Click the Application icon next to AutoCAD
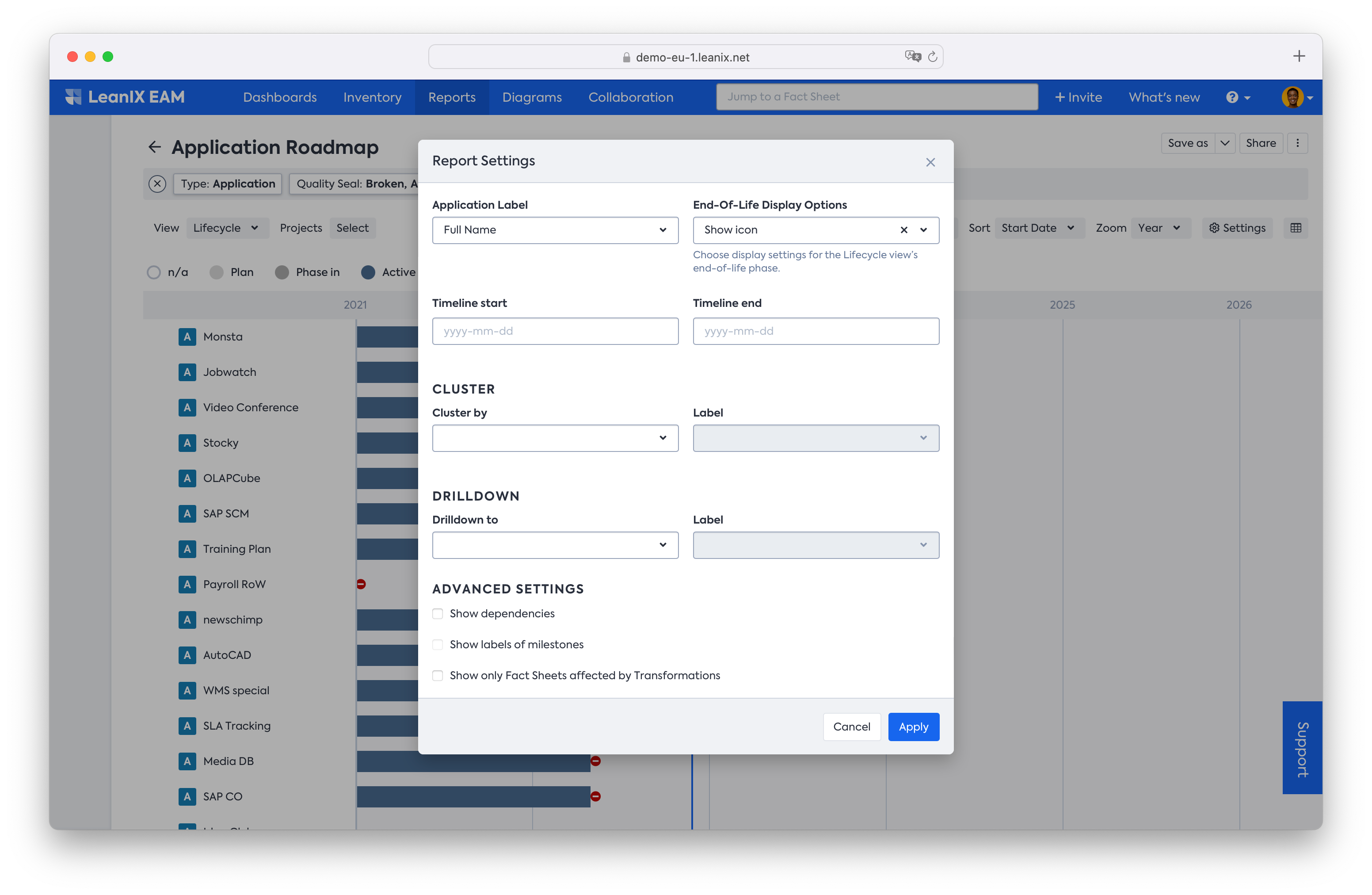Screen dimensions: 1372x895 point(187,655)
